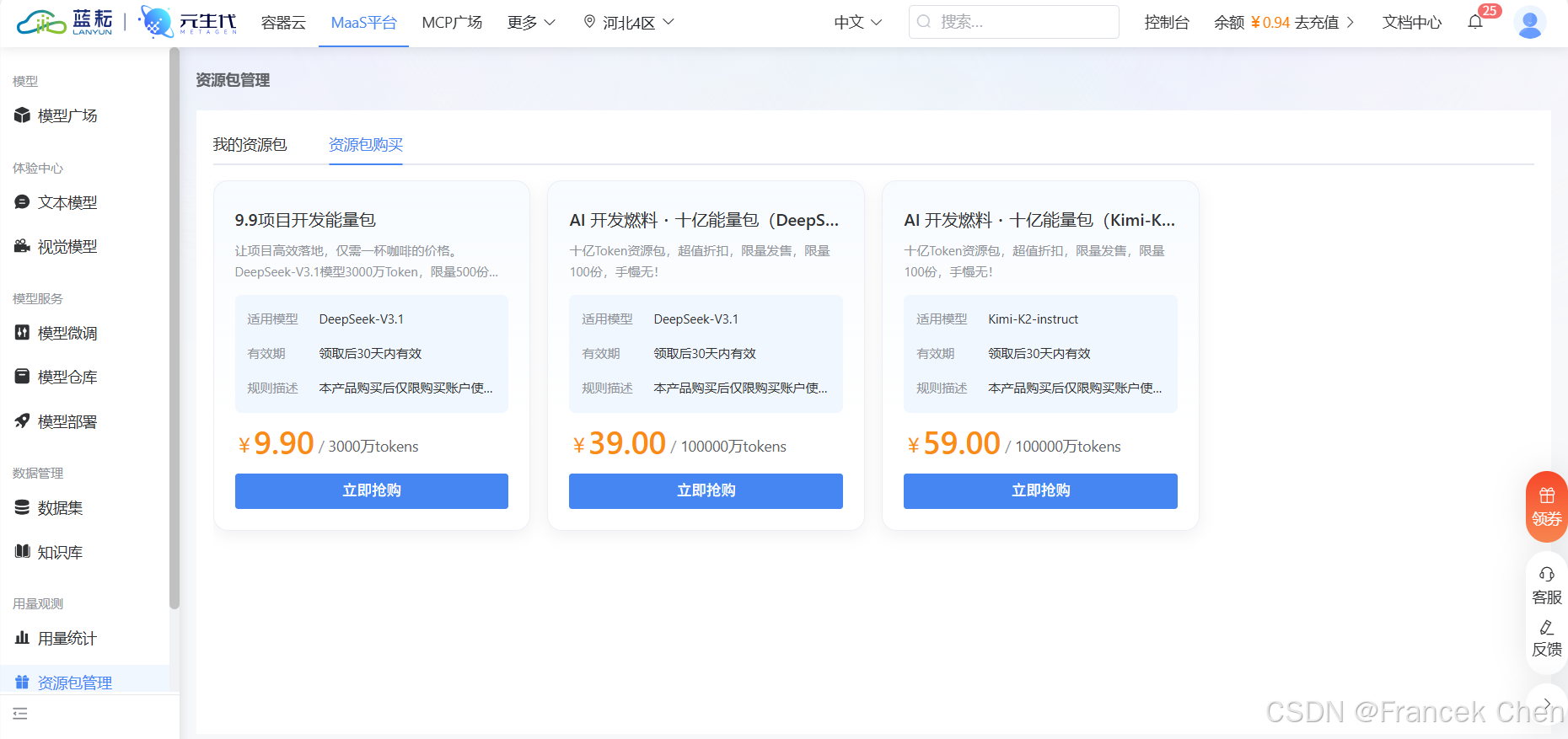Click the search magnifier icon
Screen dimensions: 1568x739
pos(925,22)
